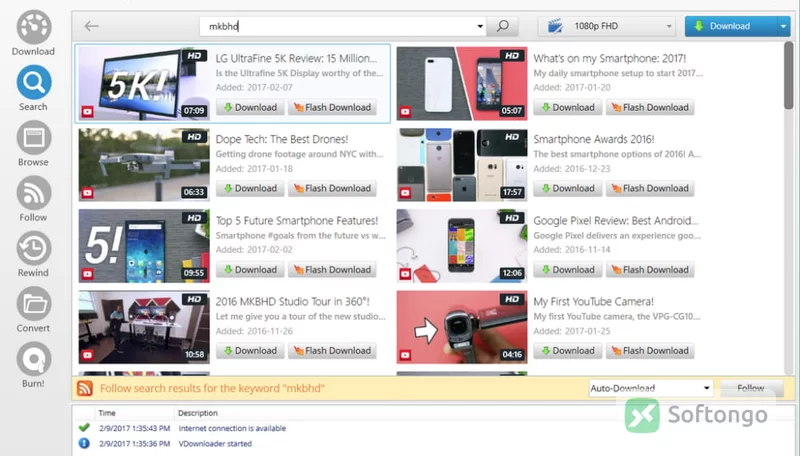Open My First YouTube Camera thumbnail

tap(462, 327)
